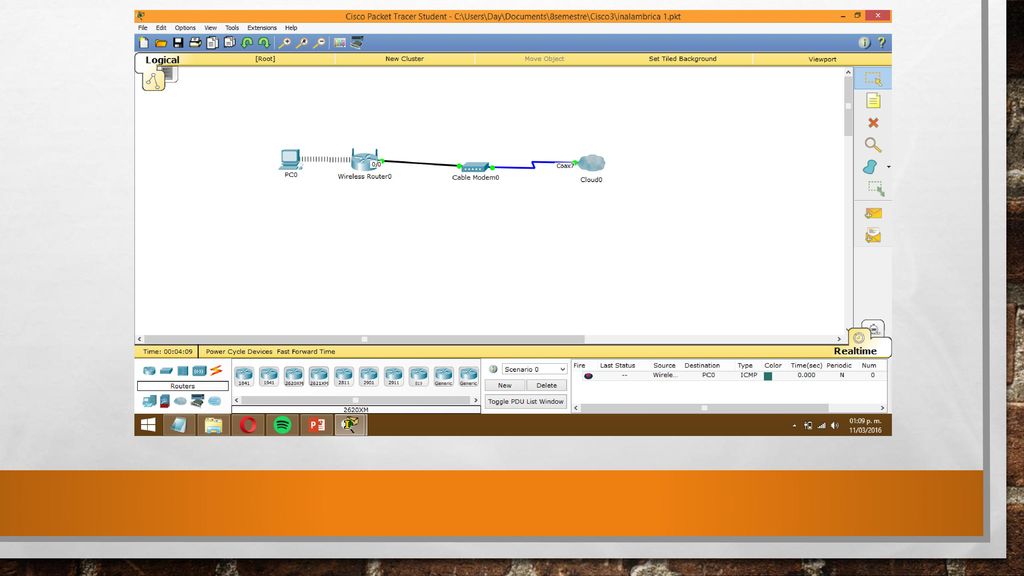Select the Add Complex PDU envelope tool

(x=873, y=236)
